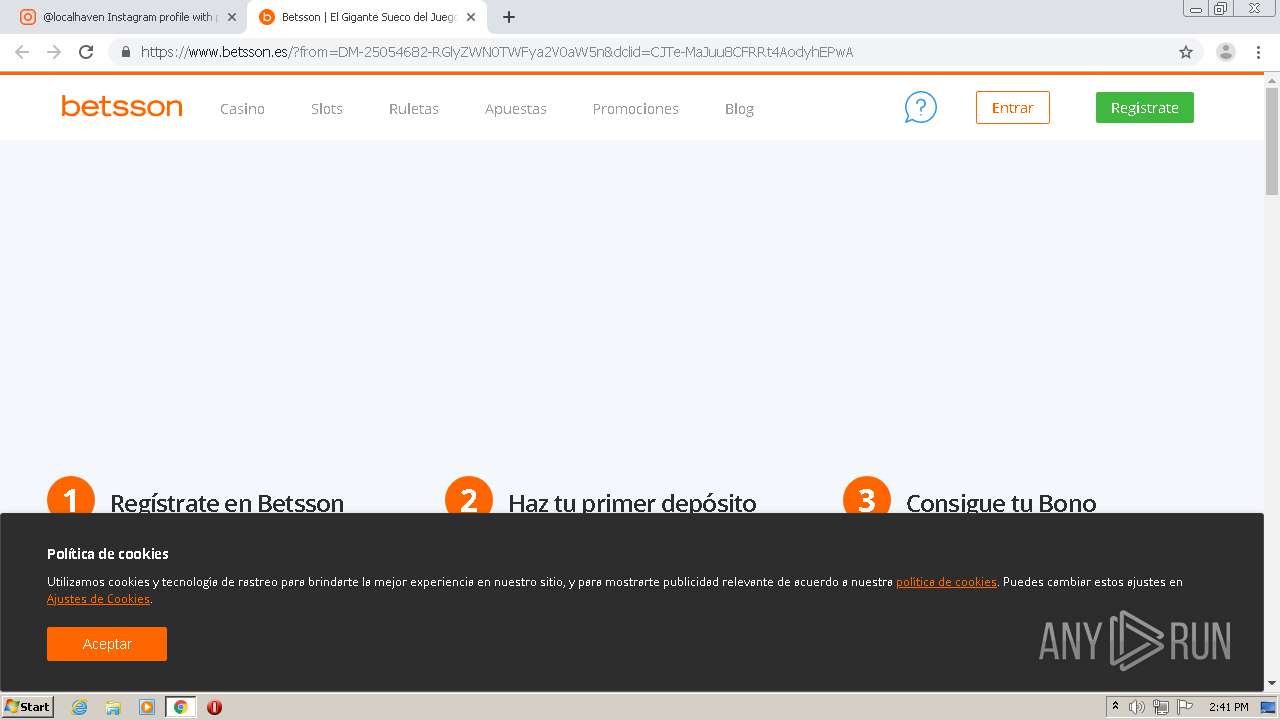Image resolution: width=1280 pixels, height=720 pixels.
Task: Open a new browser tab
Action: pyautogui.click(x=509, y=17)
